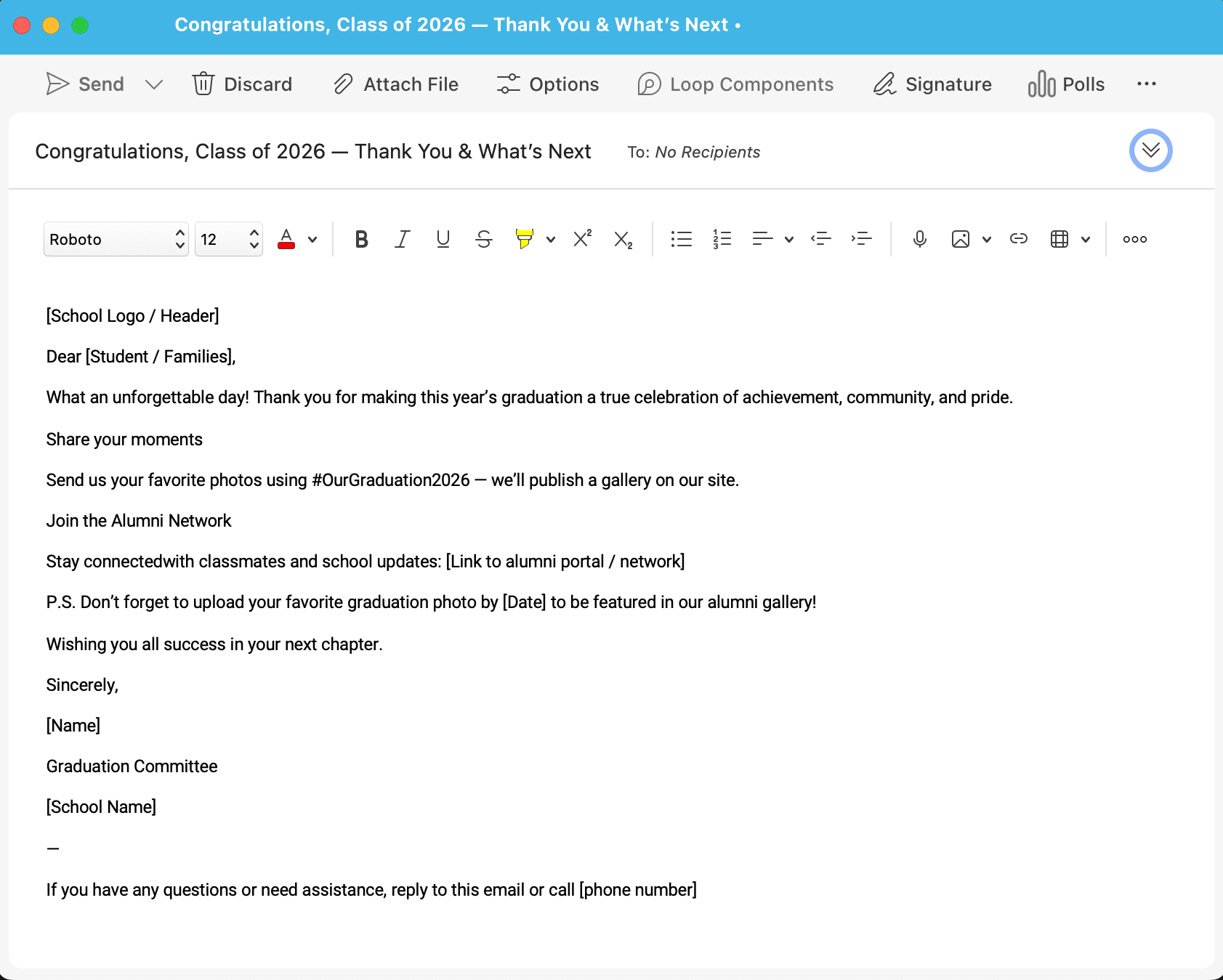This screenshot has height=980, width=1223.
Task: Apply the yellow highlight color
Action: [524, 239]
